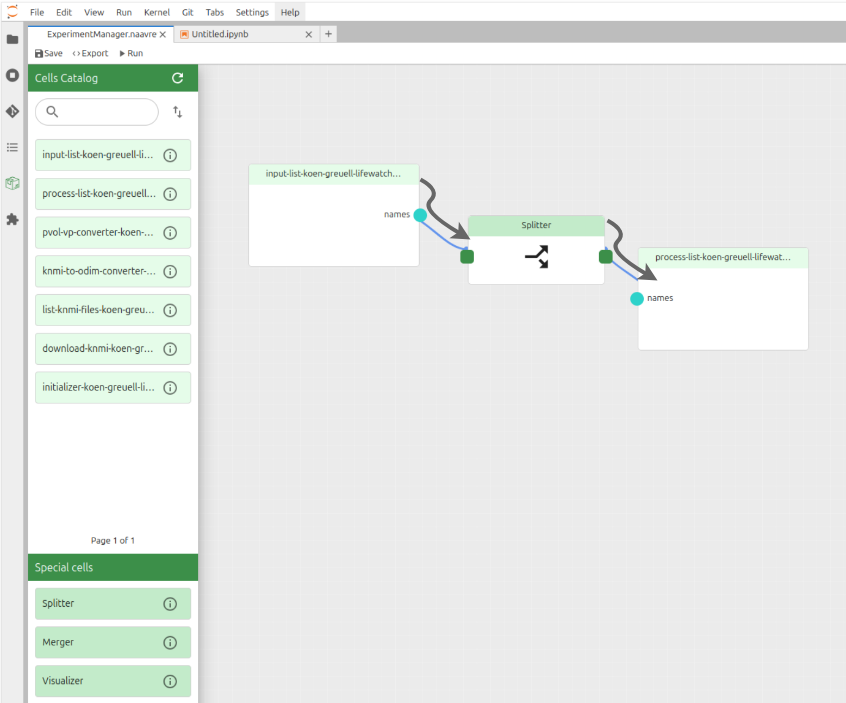Show info for download-knmi cell
The width and height of the screenshot is (846, 703).
170,349
